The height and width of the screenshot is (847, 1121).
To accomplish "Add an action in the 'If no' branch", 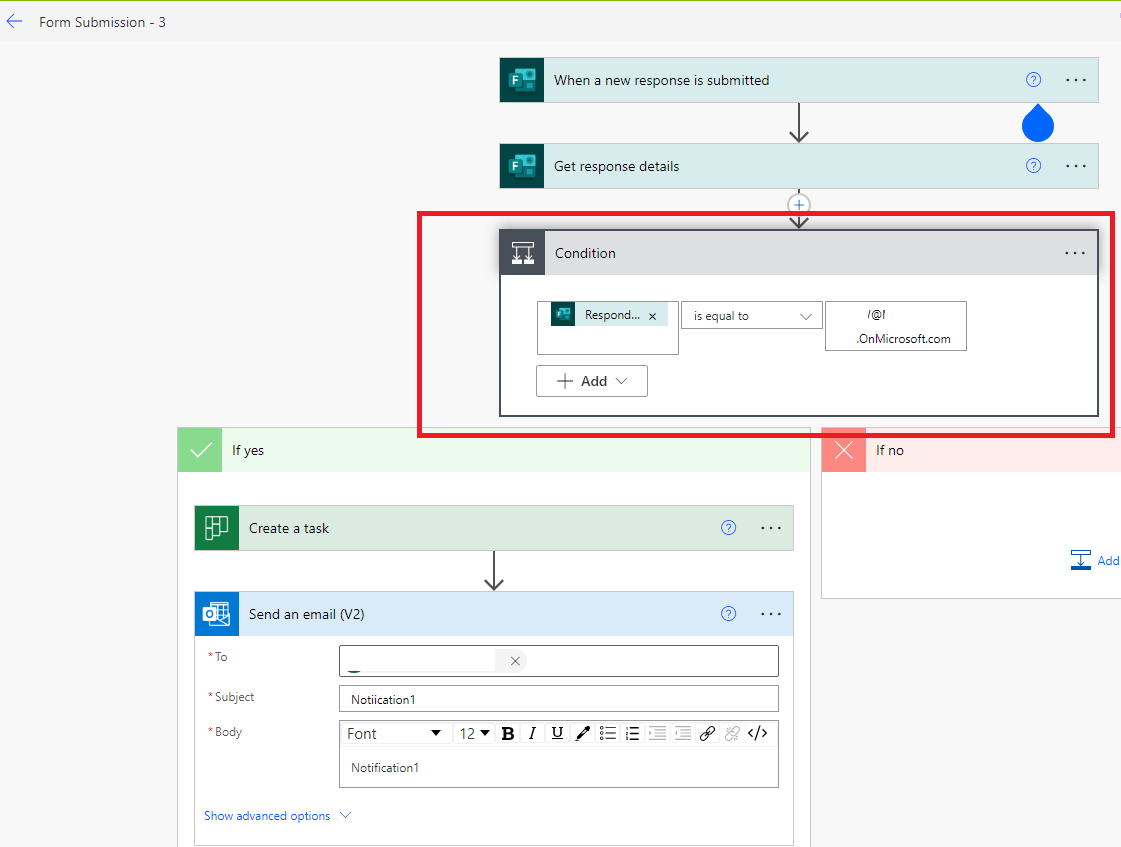I will coord(1095,560).
